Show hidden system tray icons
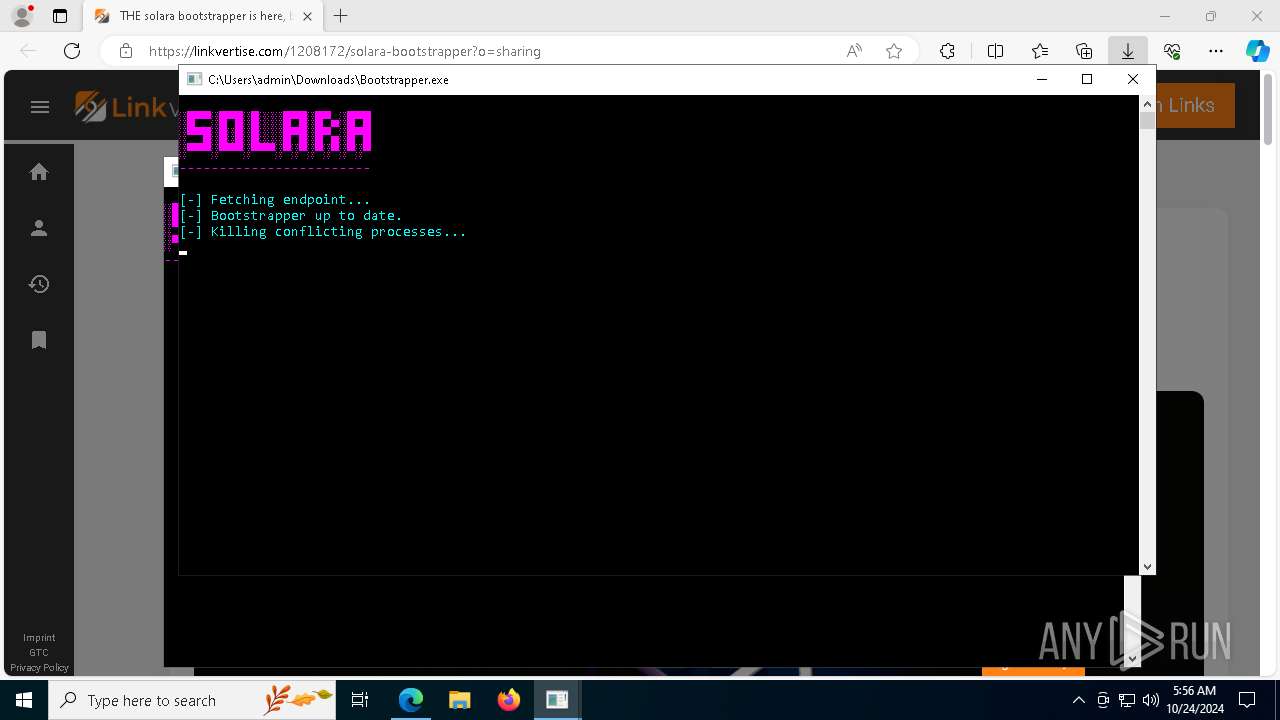Image resolution: width=1280 pixels, height=720 pixels. [1078, 700]
